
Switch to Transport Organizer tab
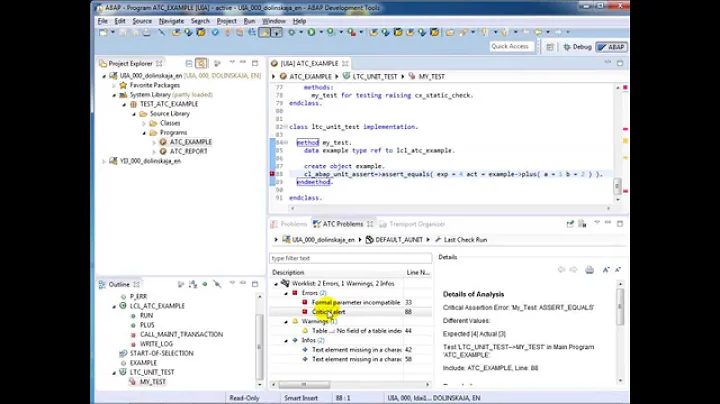click(412, 224)
